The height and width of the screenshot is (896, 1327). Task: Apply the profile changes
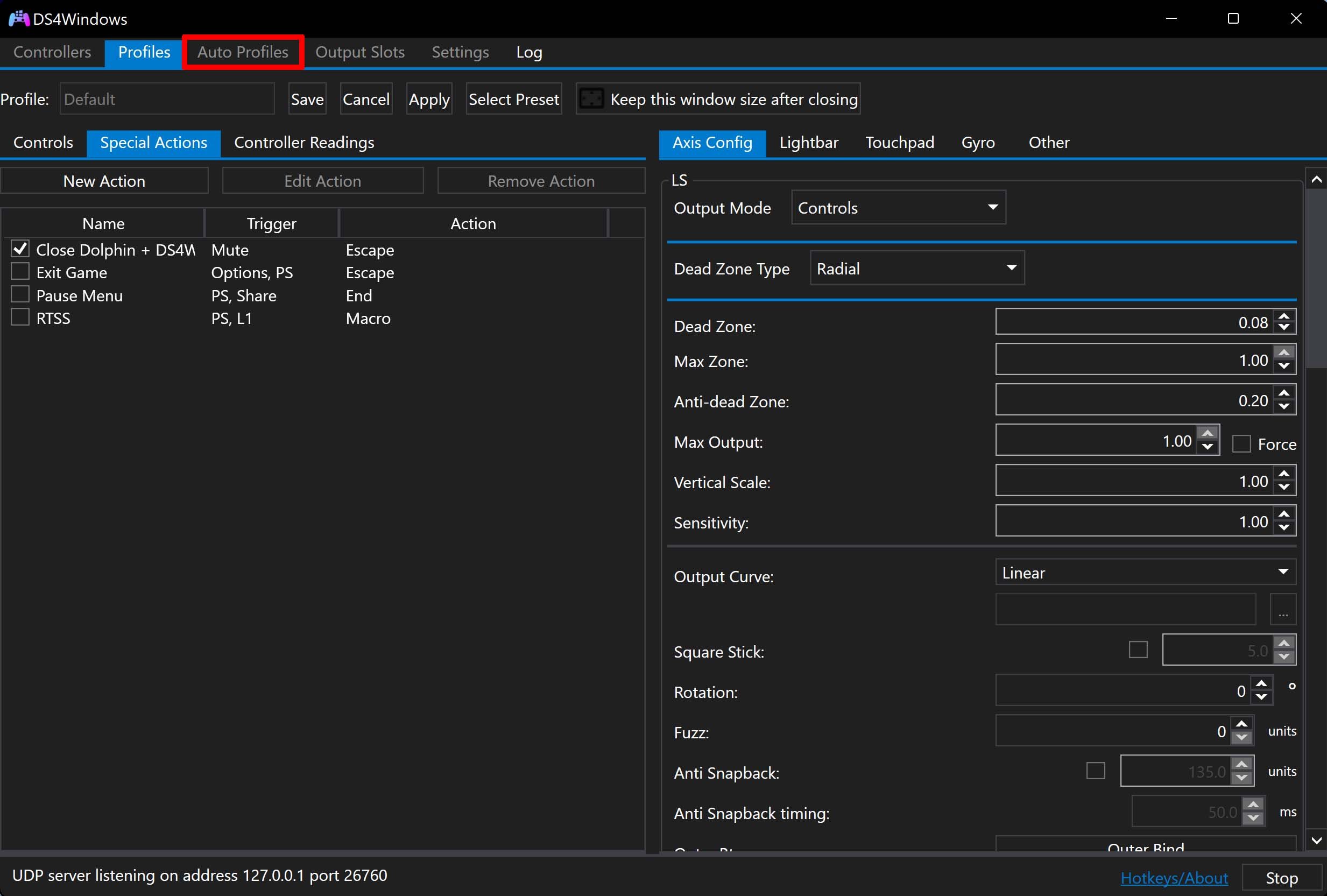click(429, 100)
